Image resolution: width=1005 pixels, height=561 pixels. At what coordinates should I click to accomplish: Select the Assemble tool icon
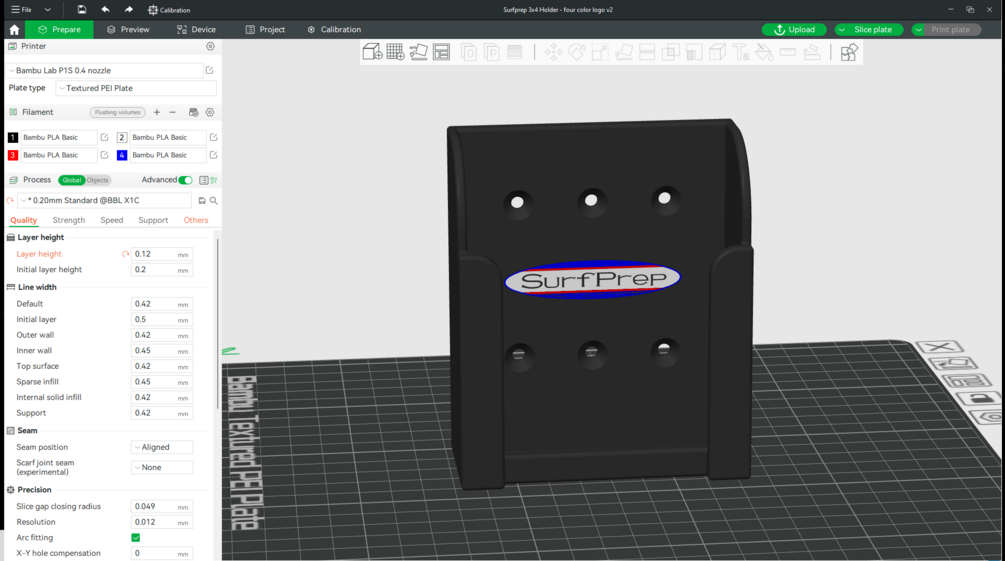coord(811,52)
